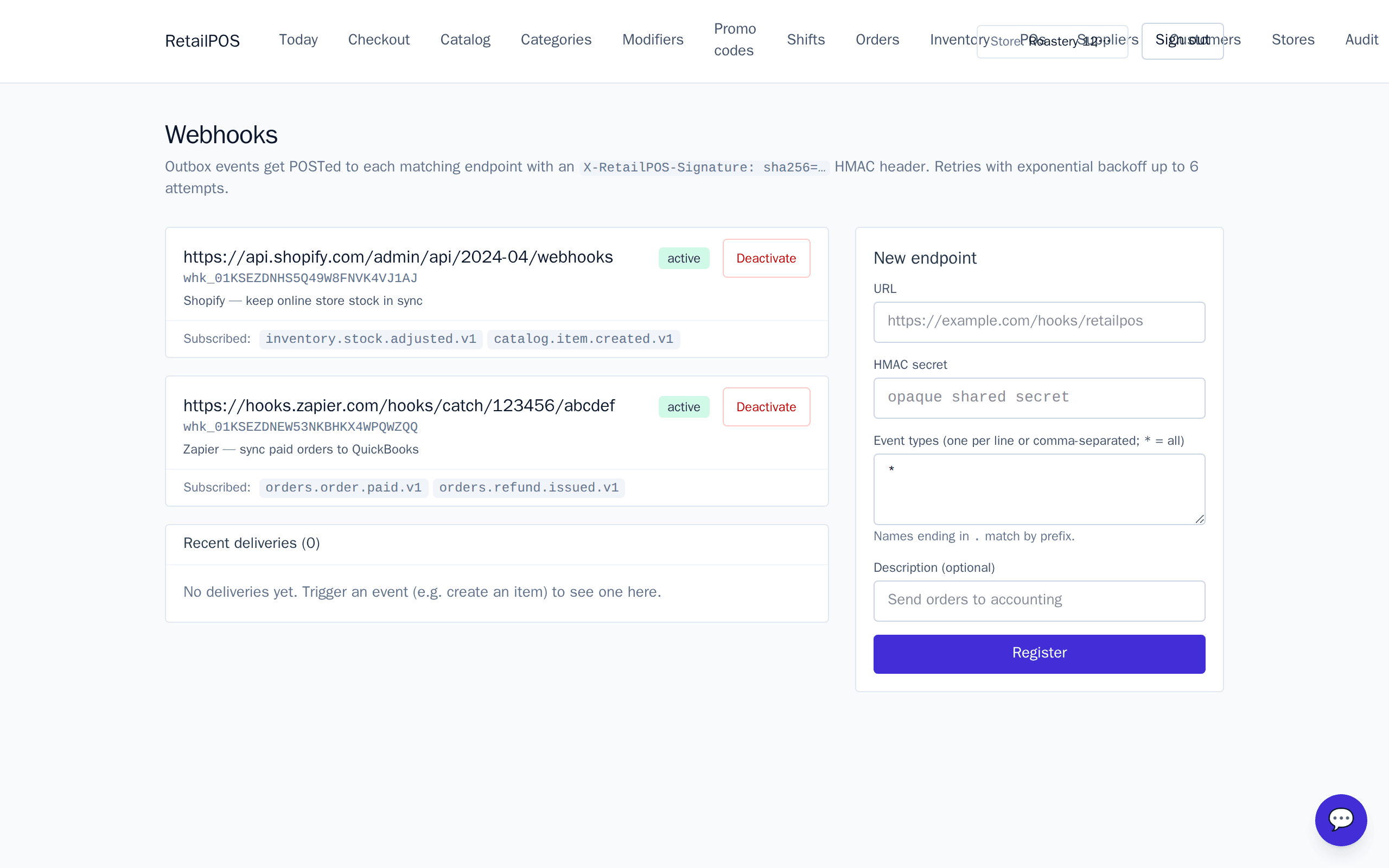1389x868 pixels.
Task: Deactivate the Zapier webhook endpoint
Action: click(766, 407)
